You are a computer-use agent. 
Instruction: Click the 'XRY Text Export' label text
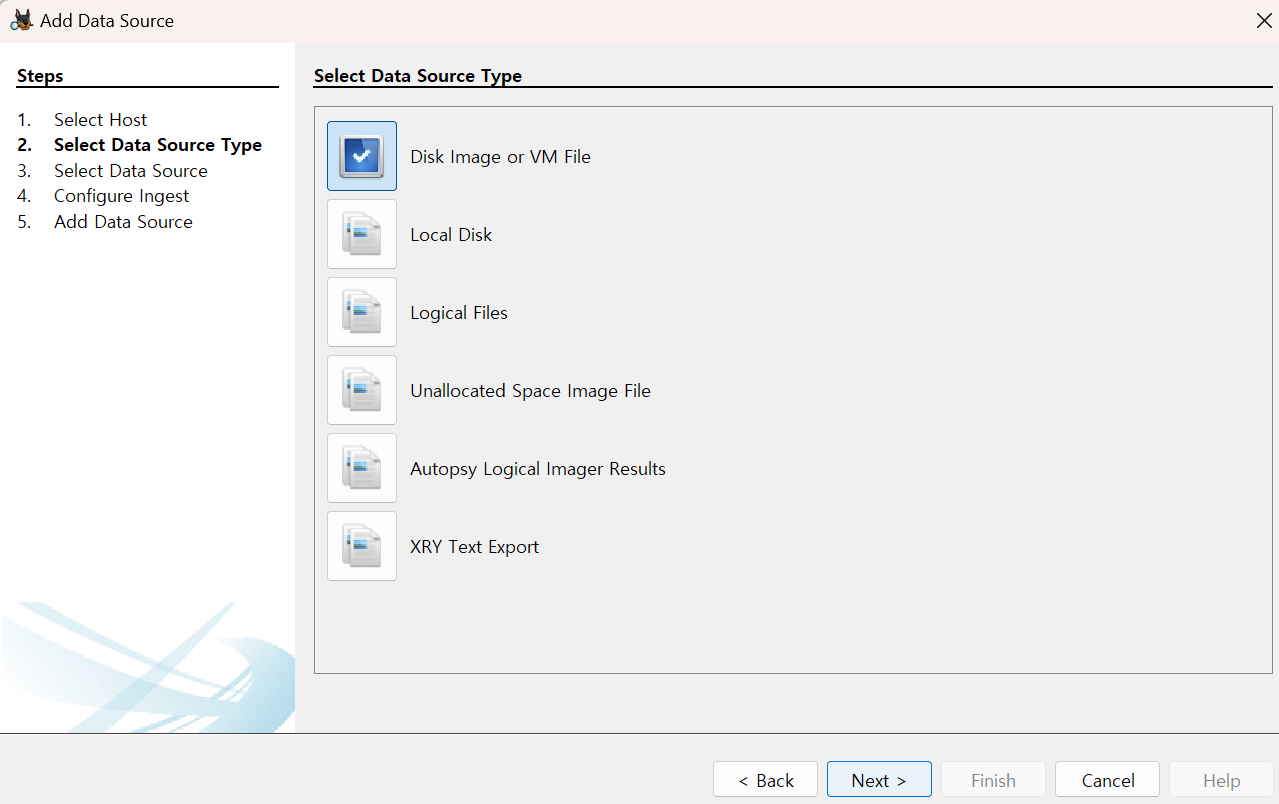[x=474, y=547]
